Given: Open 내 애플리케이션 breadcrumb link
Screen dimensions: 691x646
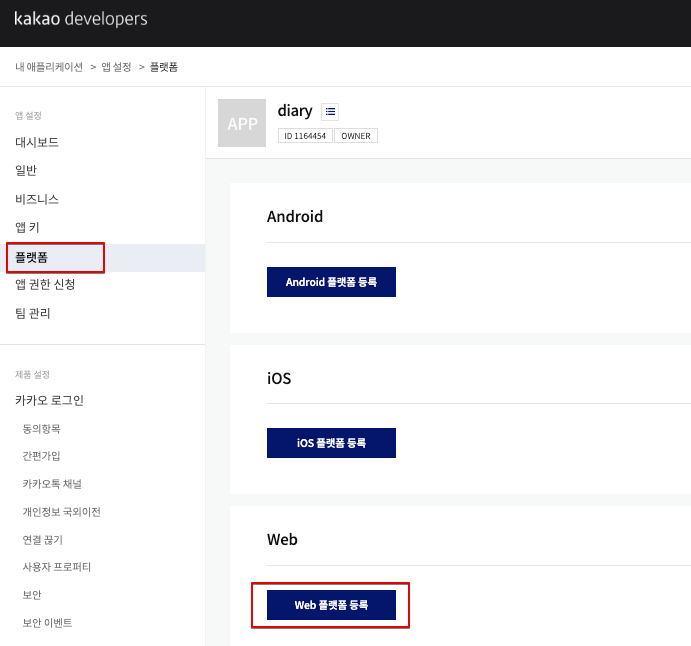Looking at the screenshot, I should (49, 67).
